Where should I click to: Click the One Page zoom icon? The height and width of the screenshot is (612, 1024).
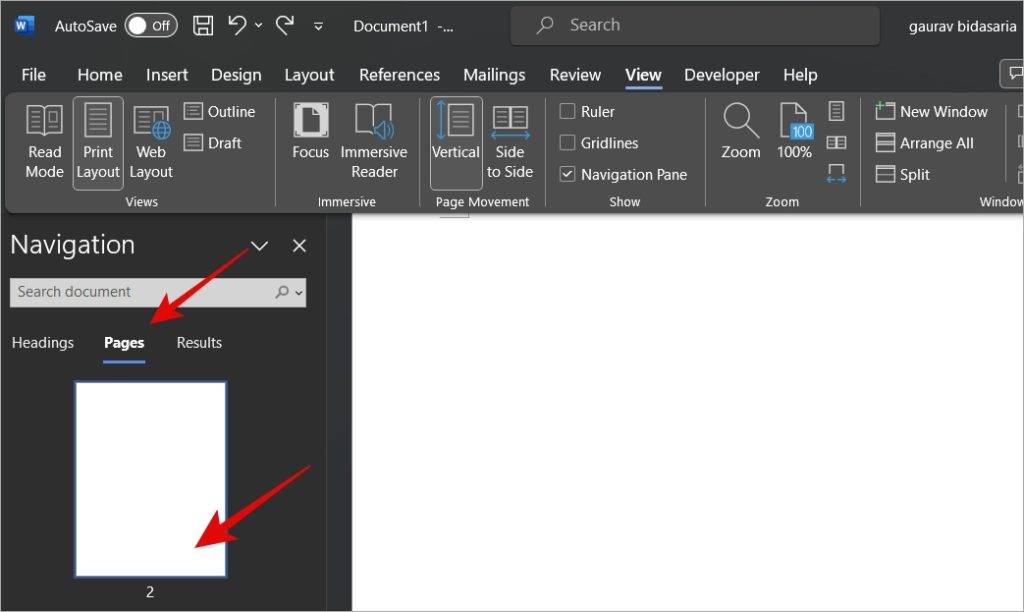[837, 111]
